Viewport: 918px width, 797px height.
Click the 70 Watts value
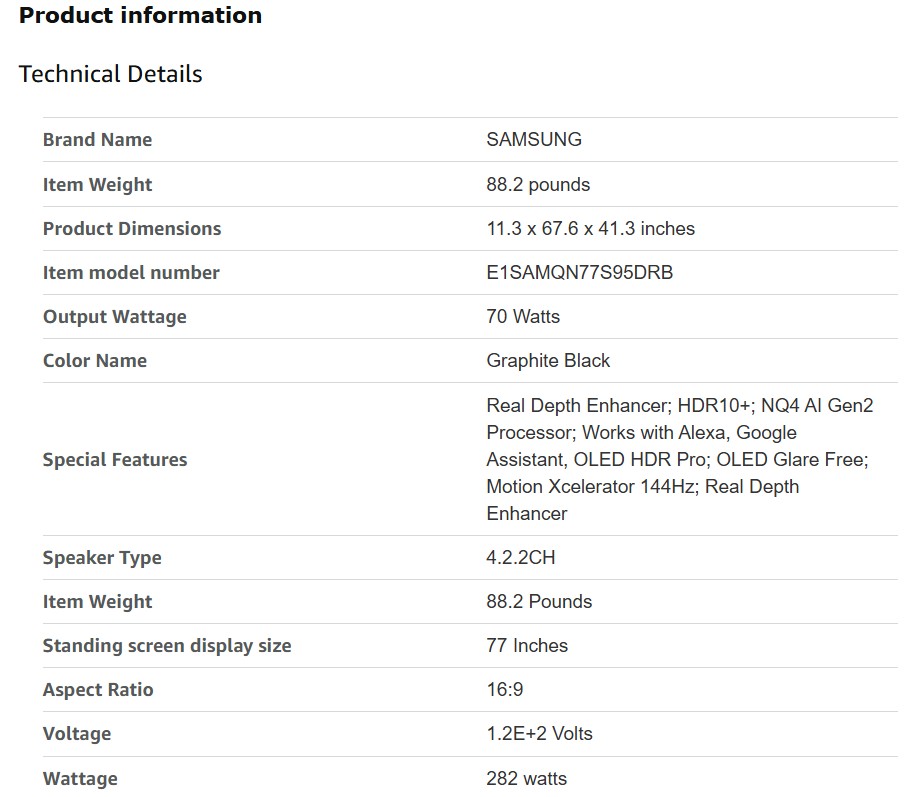(523, 317)
